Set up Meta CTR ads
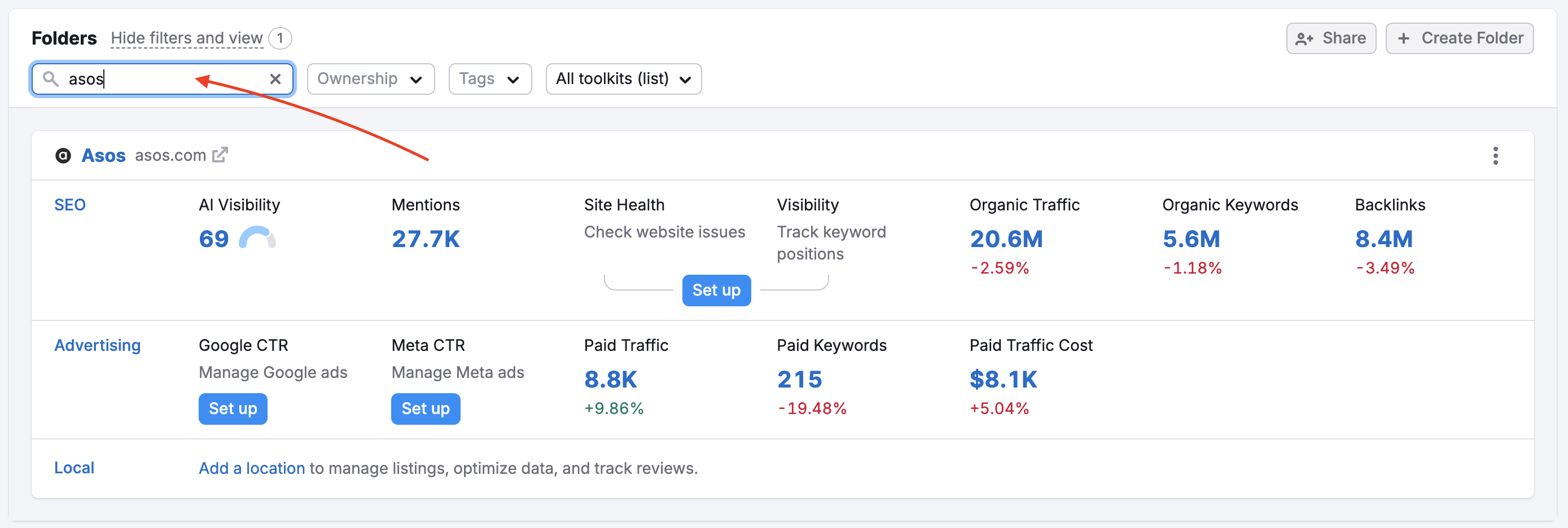The width and height of the screenshot is (1568, 528). [426, 409]
